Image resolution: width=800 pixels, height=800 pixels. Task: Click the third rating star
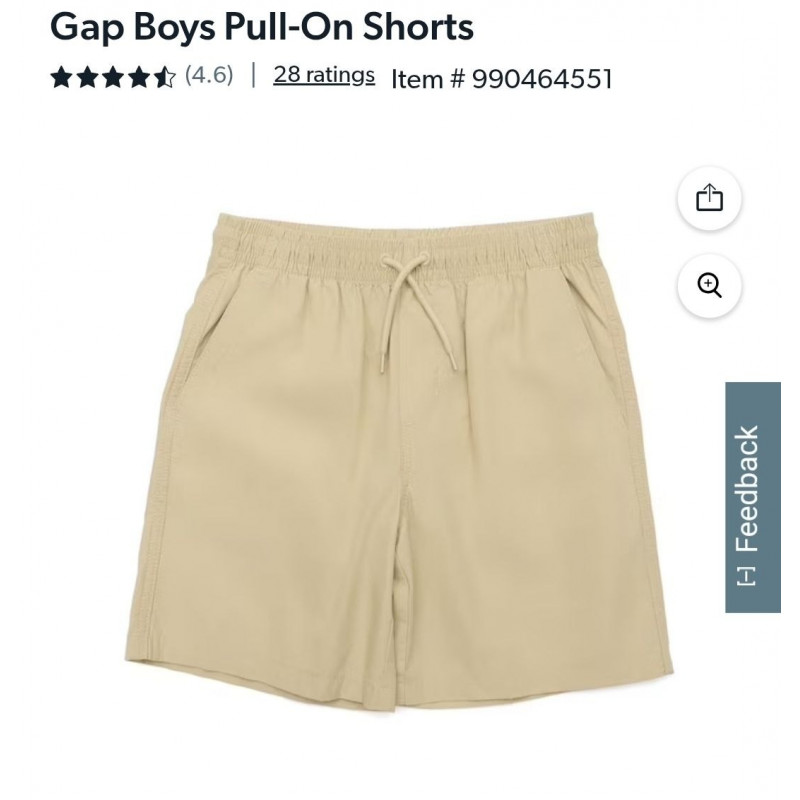[x=113, y=77]
